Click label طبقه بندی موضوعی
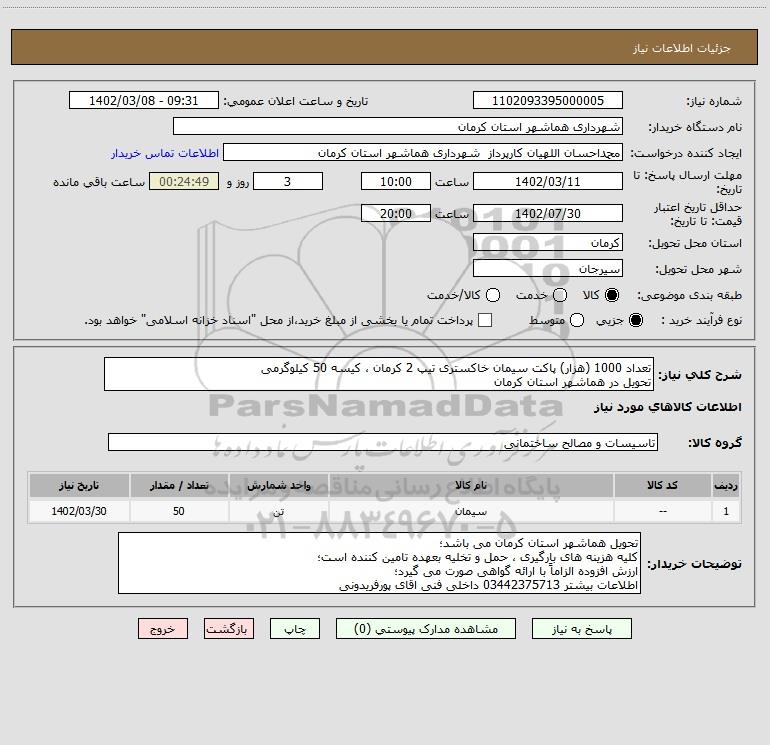Image resolution: width=770 pixels, height=745 pixels. pyautogui.click(x=689, y=296)
